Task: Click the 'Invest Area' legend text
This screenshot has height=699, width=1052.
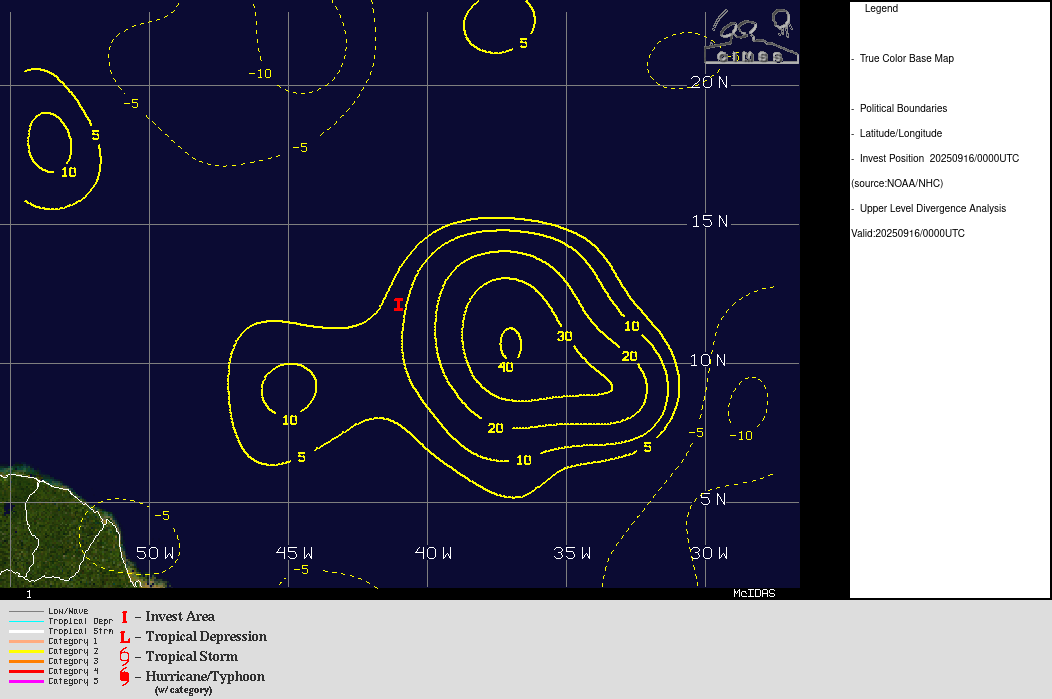Action: pyautogui.click(x=180, y=616)
